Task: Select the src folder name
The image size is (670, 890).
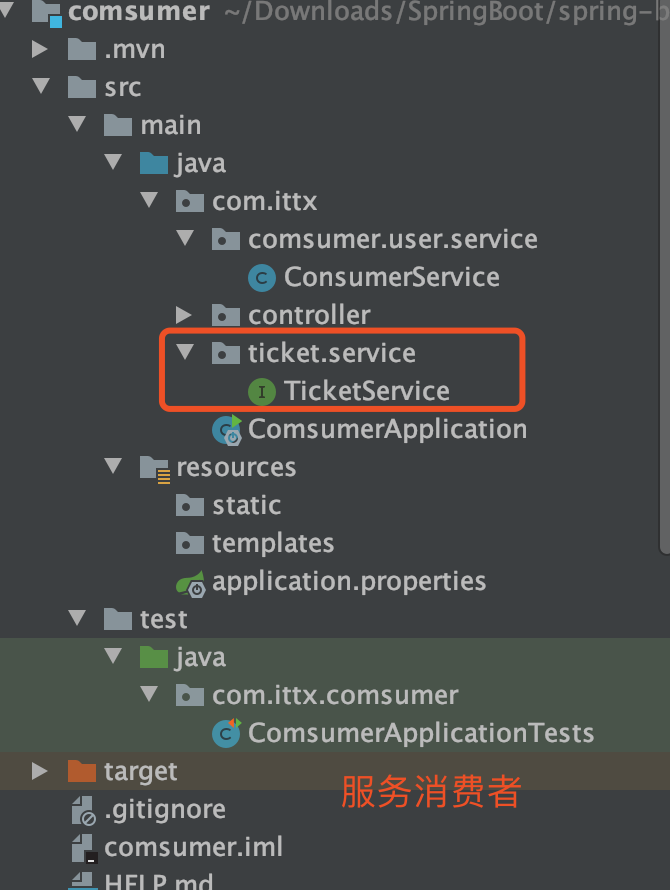Action: 123,88
